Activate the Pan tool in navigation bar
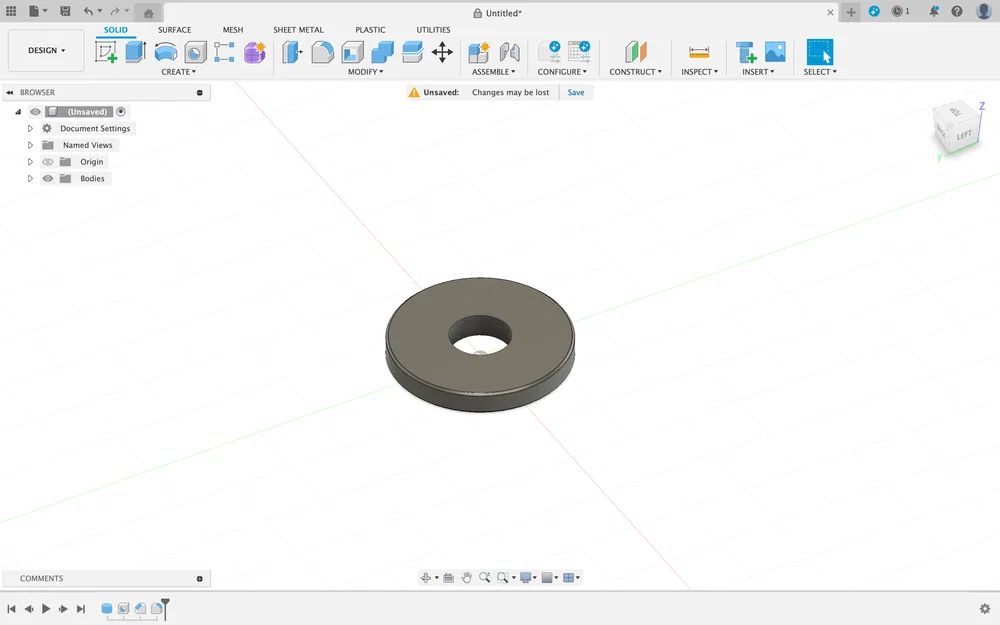 [466, 577]
